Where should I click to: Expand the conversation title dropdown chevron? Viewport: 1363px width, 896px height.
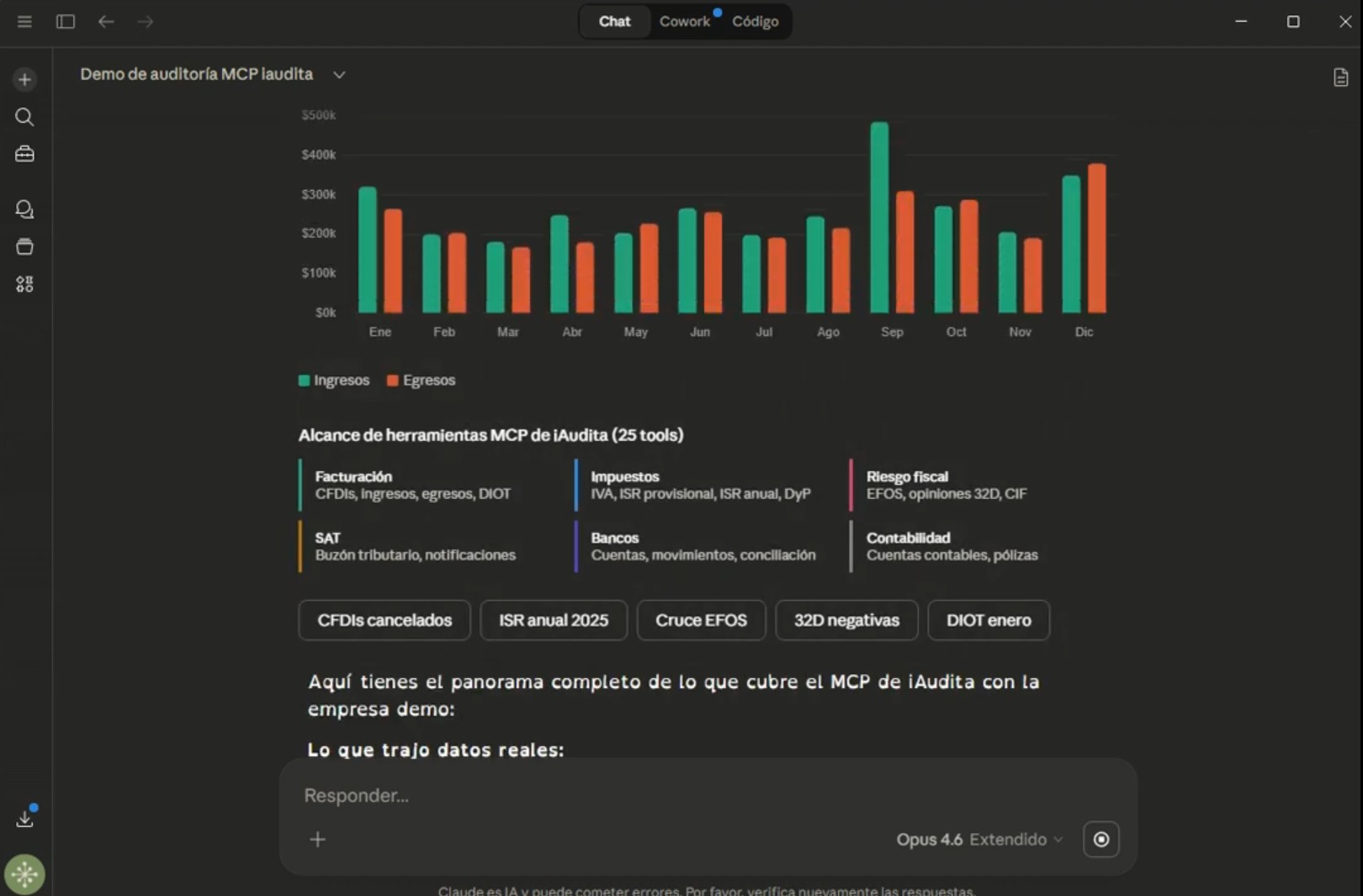tap(339, 75)
